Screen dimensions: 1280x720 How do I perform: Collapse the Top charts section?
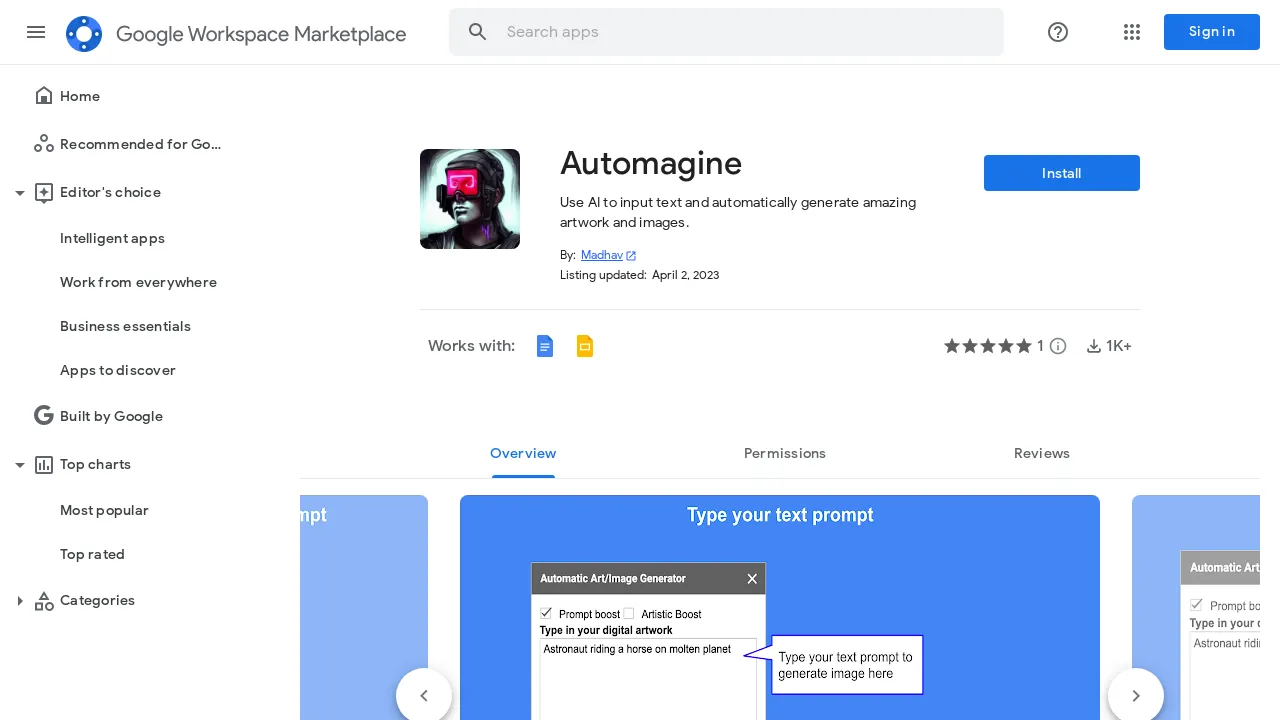click(x=19, y=465)
